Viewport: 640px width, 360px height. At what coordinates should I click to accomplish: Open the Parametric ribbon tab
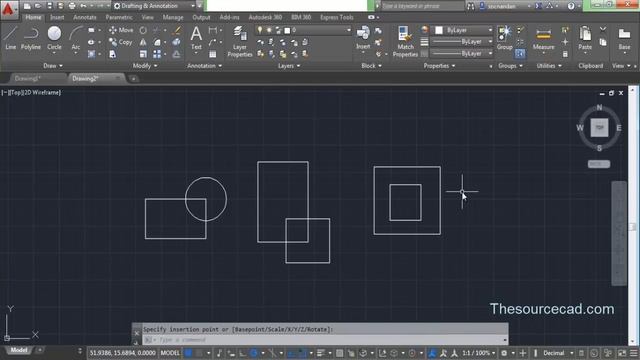coord(119,17)
